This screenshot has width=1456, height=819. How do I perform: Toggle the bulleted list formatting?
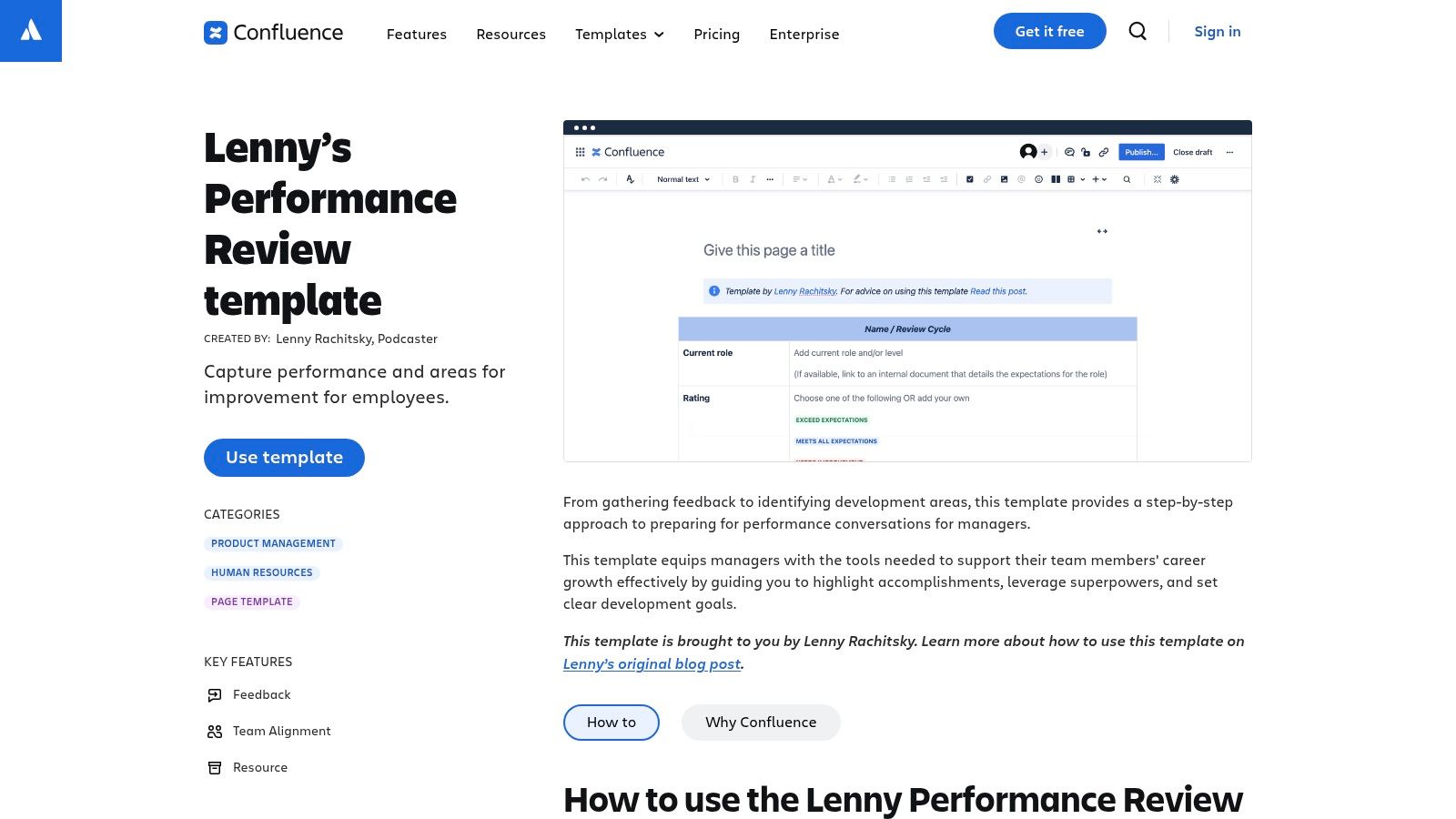890,179
